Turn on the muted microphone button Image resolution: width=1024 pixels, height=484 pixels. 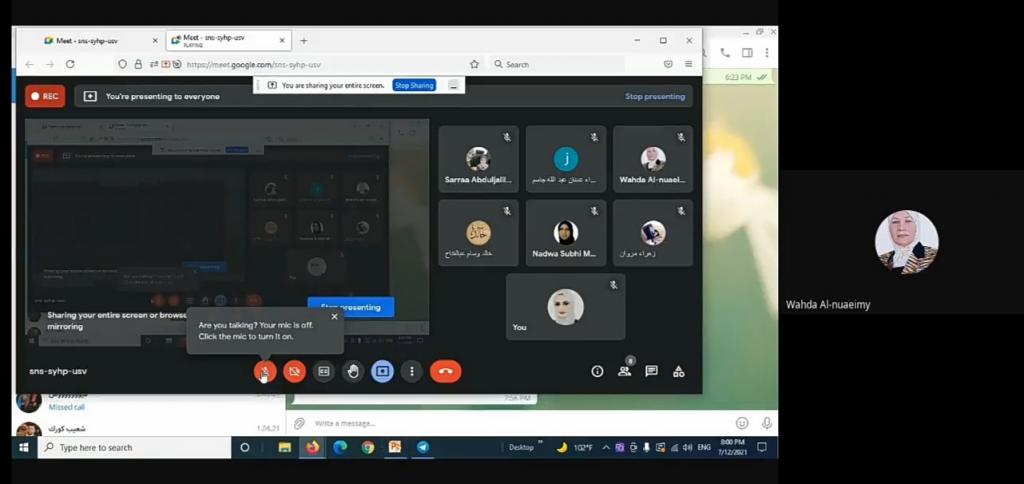pos(264,371)
